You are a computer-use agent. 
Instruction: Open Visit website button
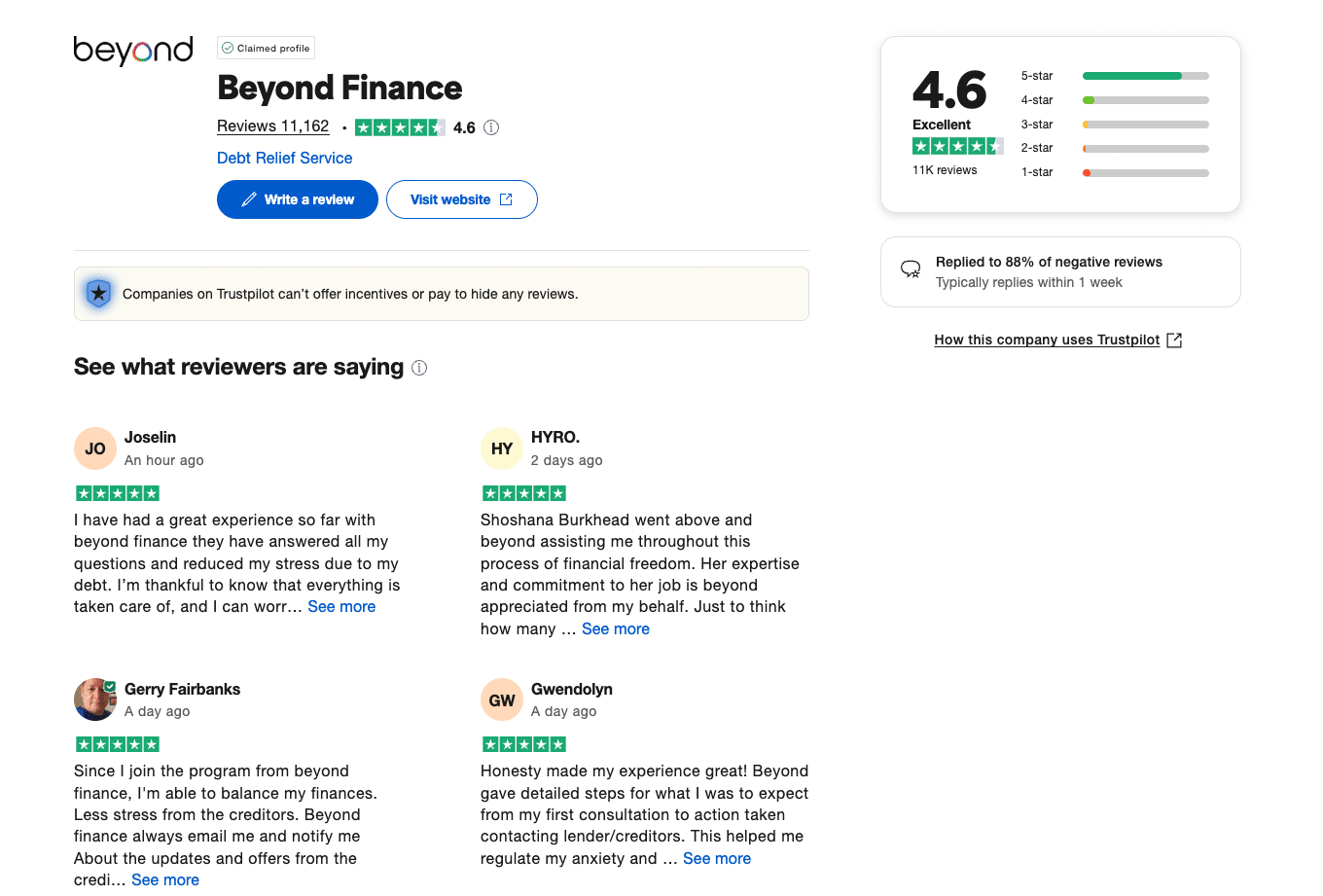[461, 199]
